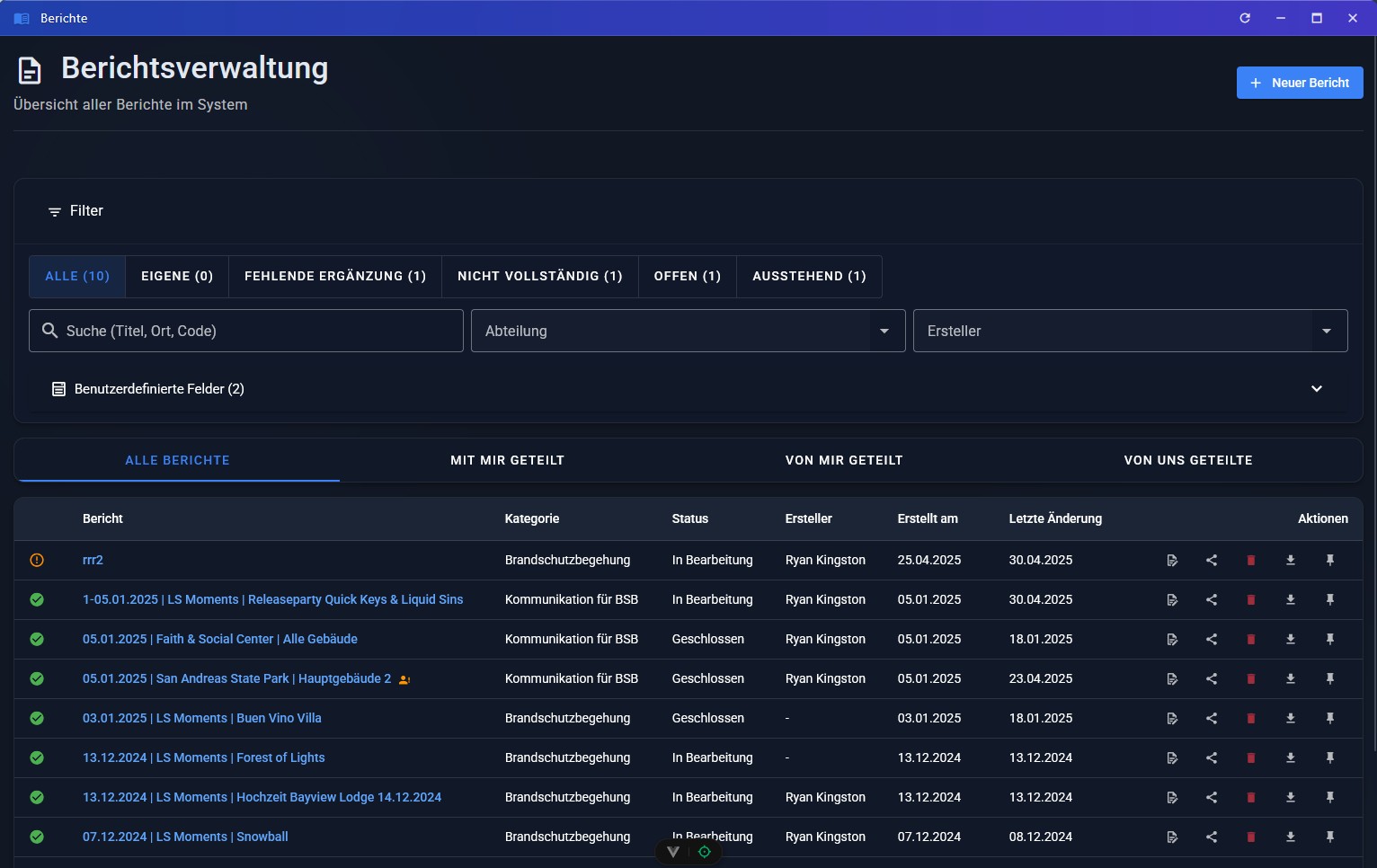Open the Snowball report

[185, 837]
